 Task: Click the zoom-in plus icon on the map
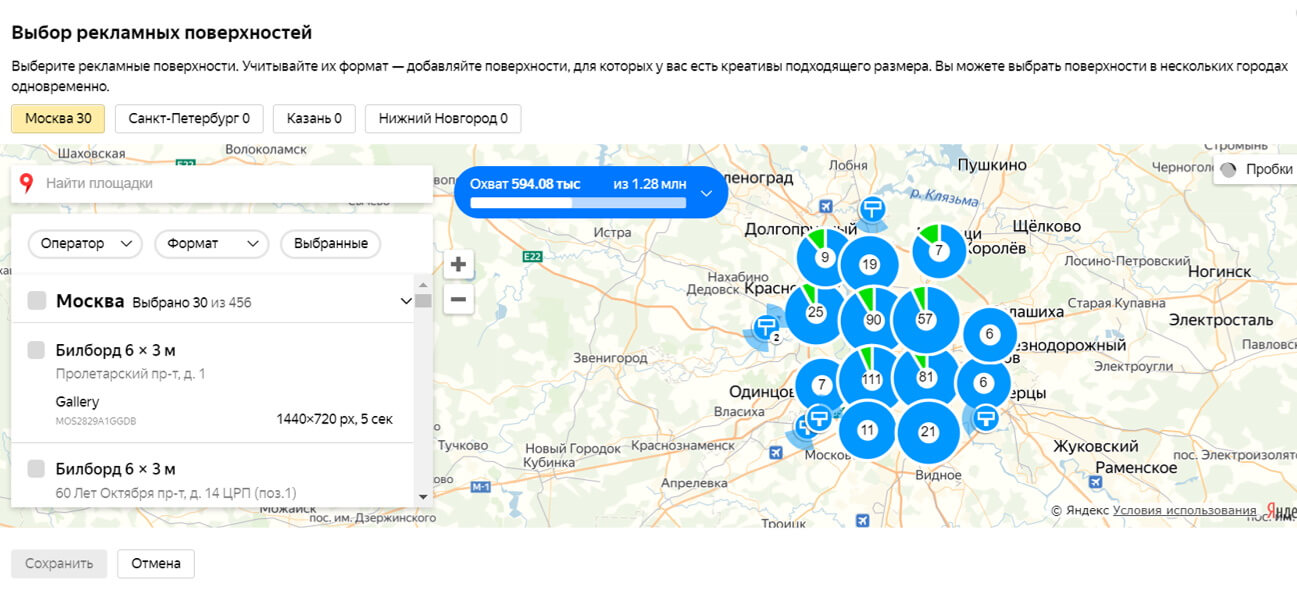tap(458, 264)
